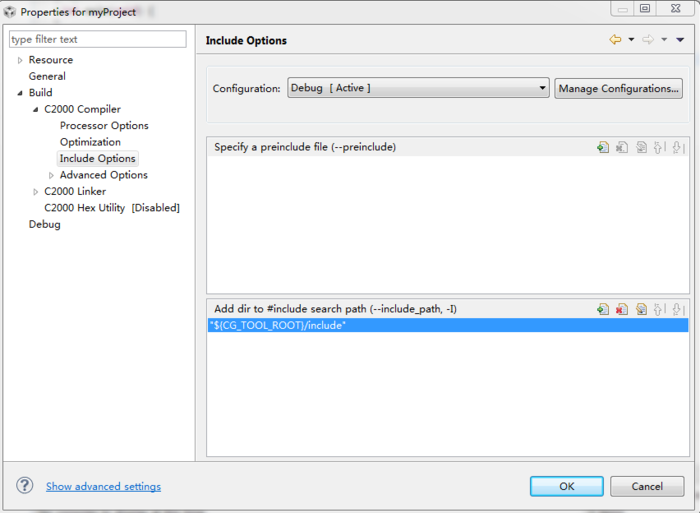Image resolution: width=700 pixels, height=513 pixels.
Task: Click Manage Configurations button
Action: (619, 88)
